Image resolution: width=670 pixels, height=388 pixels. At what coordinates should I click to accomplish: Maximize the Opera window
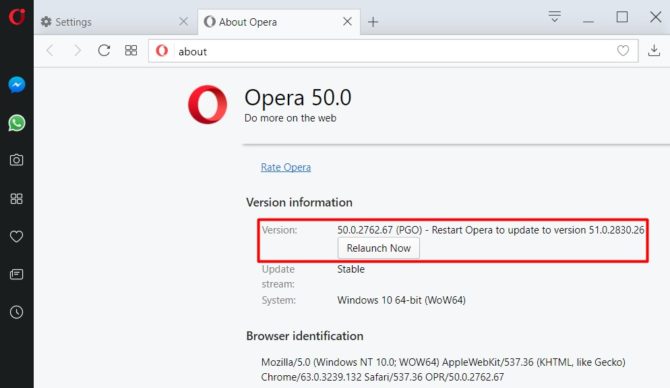click(x=622, y=17)
